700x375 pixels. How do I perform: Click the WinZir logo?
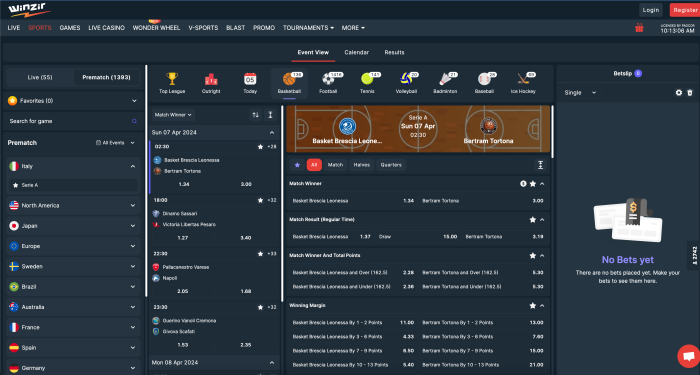click(29, 9)
